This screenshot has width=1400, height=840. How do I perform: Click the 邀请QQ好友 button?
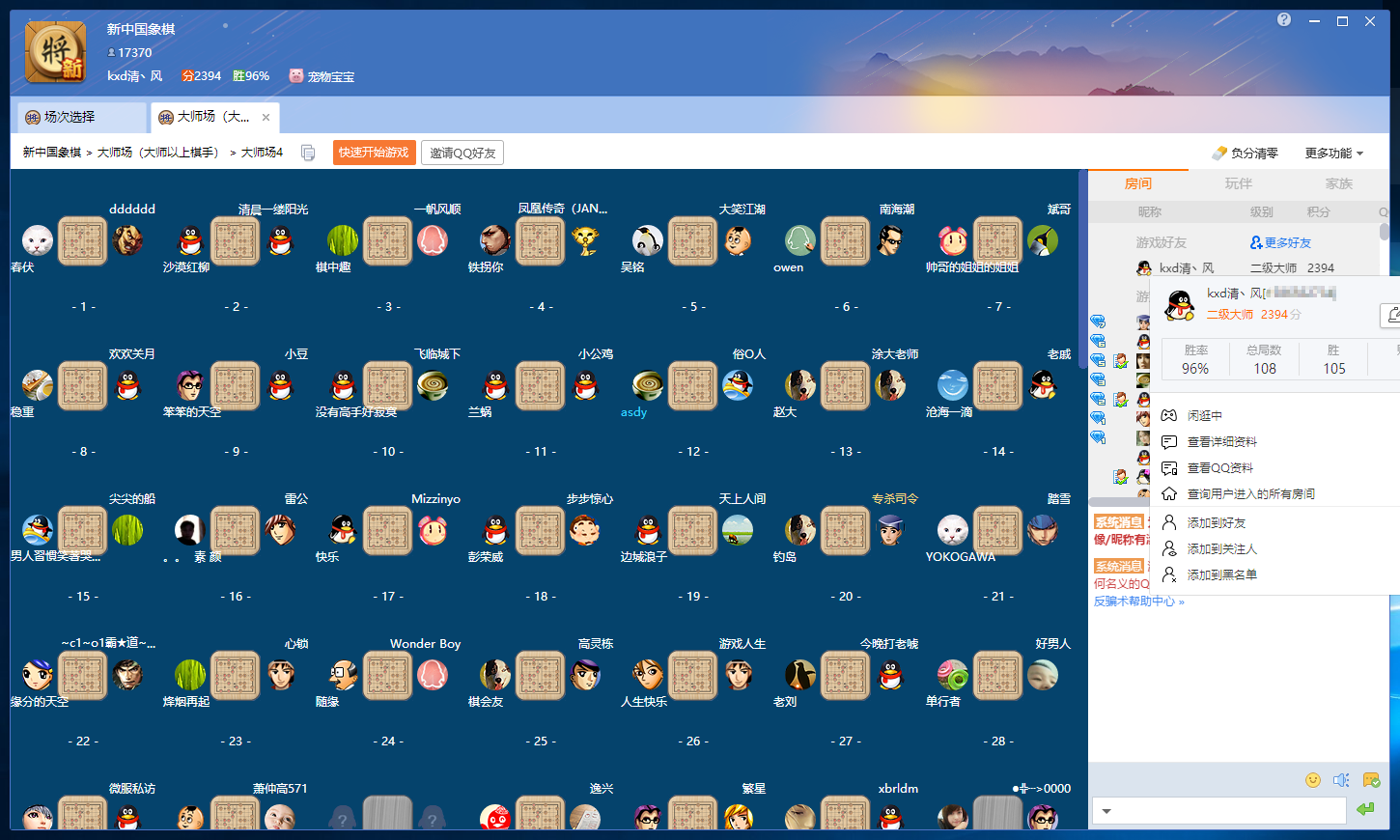pyautogui.click(x=462, y=153)
